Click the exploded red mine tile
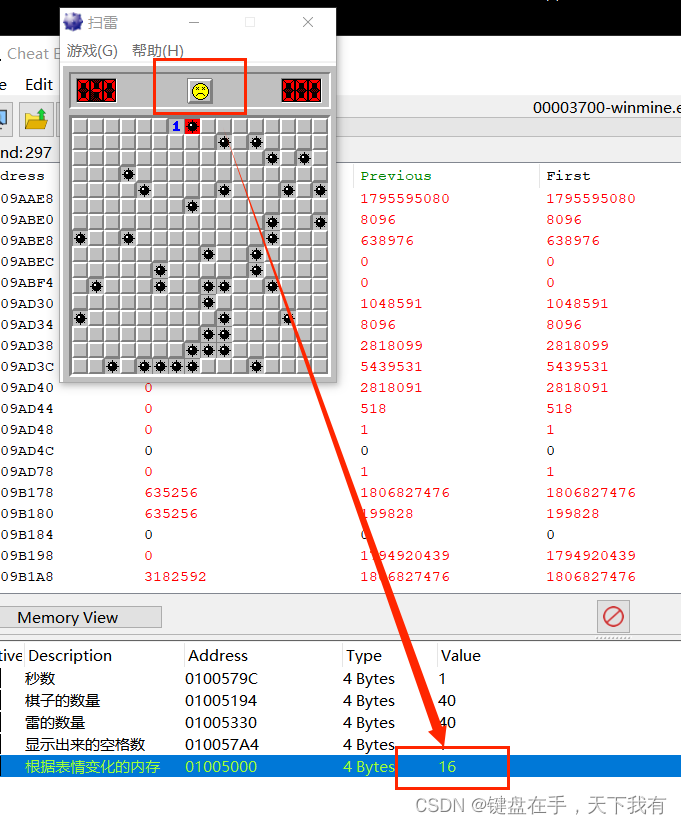This screenshot has height=824, width=682. click(x=192, y=126)
